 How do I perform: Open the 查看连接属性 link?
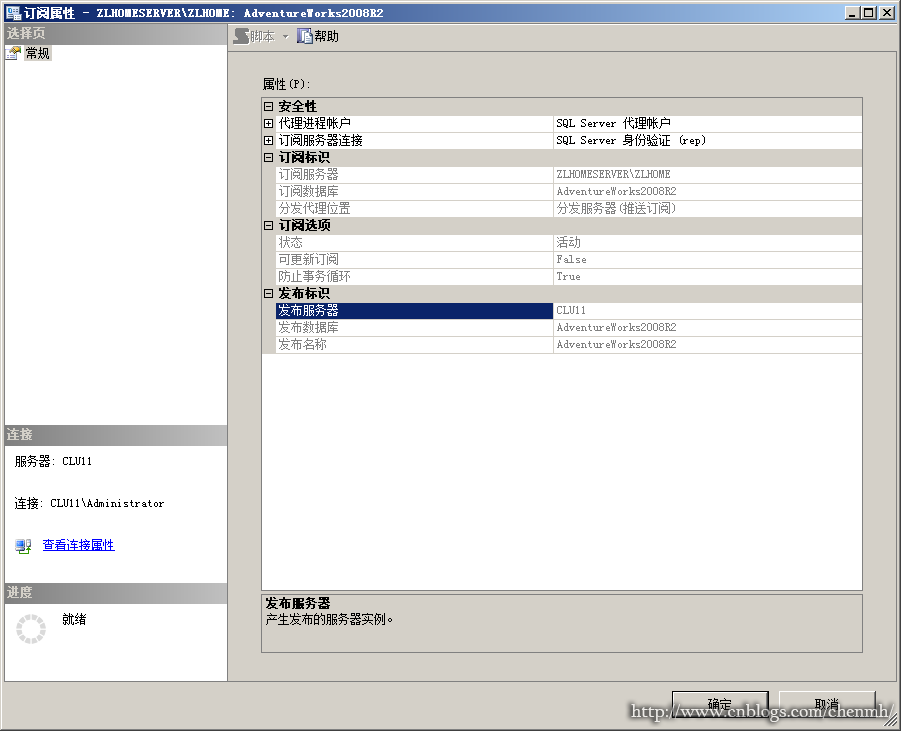click(78, 545)
